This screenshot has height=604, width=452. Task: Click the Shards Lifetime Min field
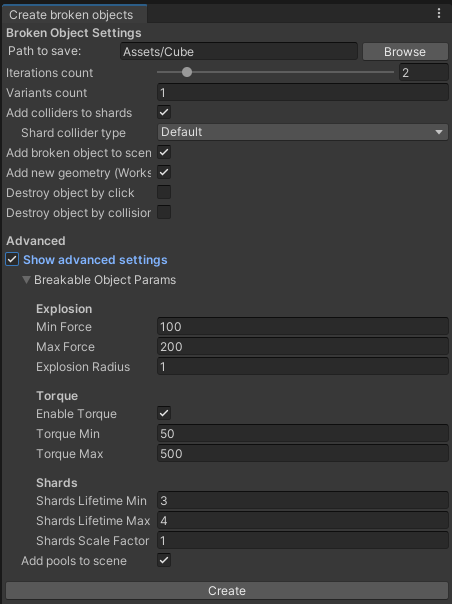pos(303,500)
